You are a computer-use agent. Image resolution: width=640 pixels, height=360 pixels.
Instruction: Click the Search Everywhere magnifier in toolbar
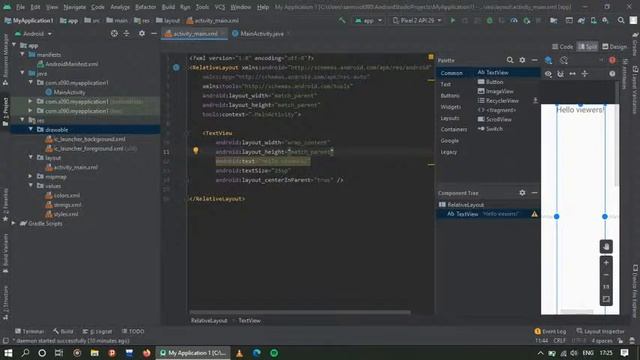(x=621, y=20)
